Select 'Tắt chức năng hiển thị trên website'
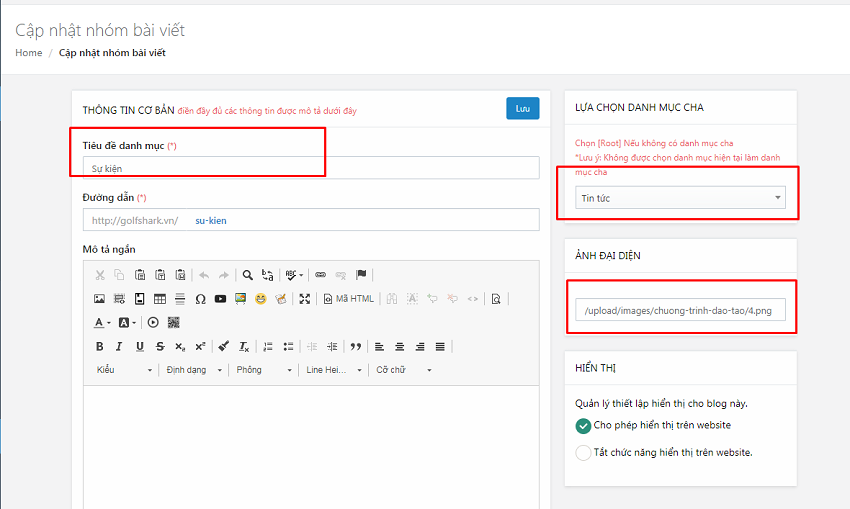Viewport: 850px width, 509px height. (x=583, y=452)
